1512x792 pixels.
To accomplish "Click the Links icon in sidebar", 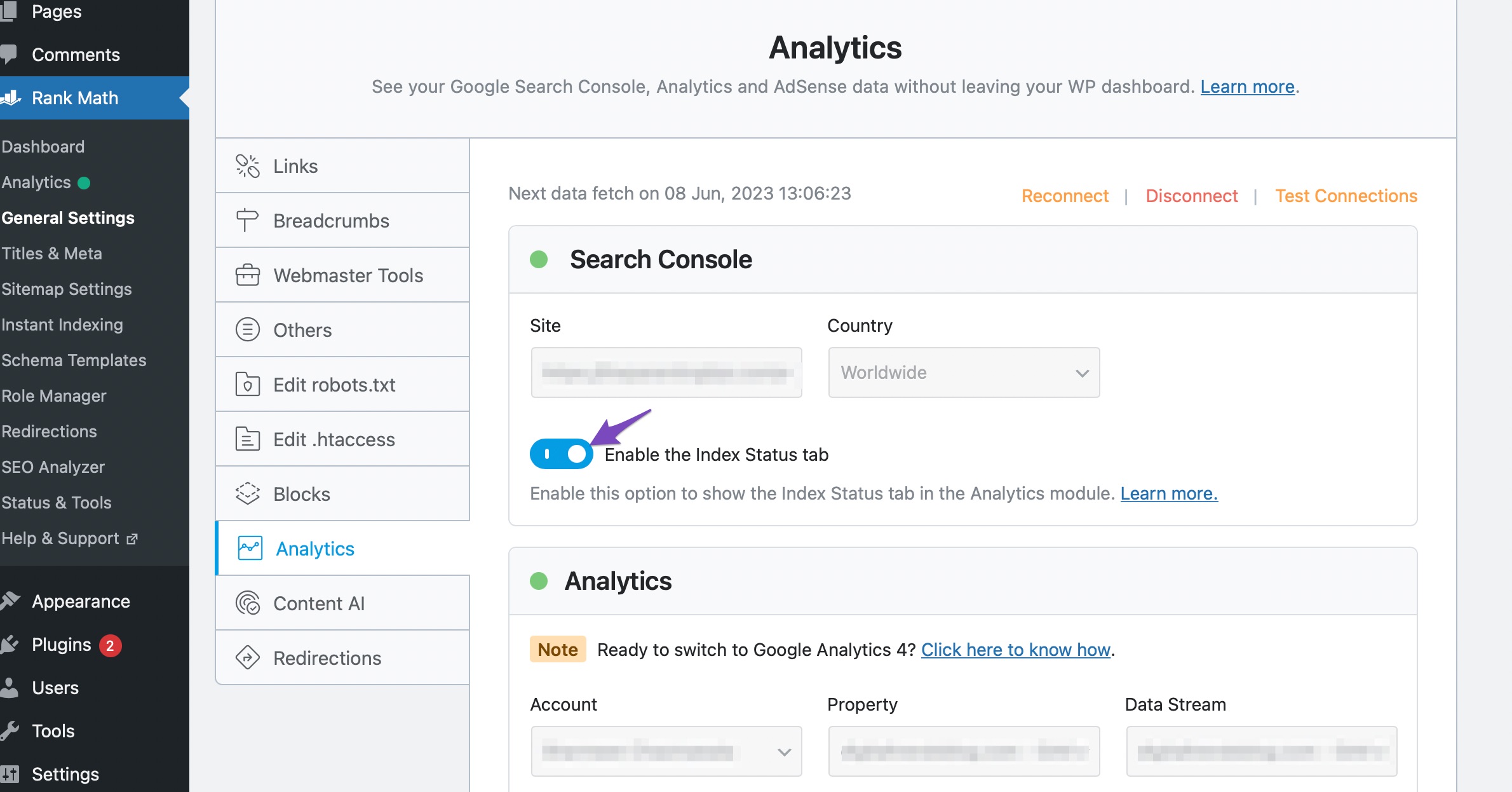I will tap(248, 166).
